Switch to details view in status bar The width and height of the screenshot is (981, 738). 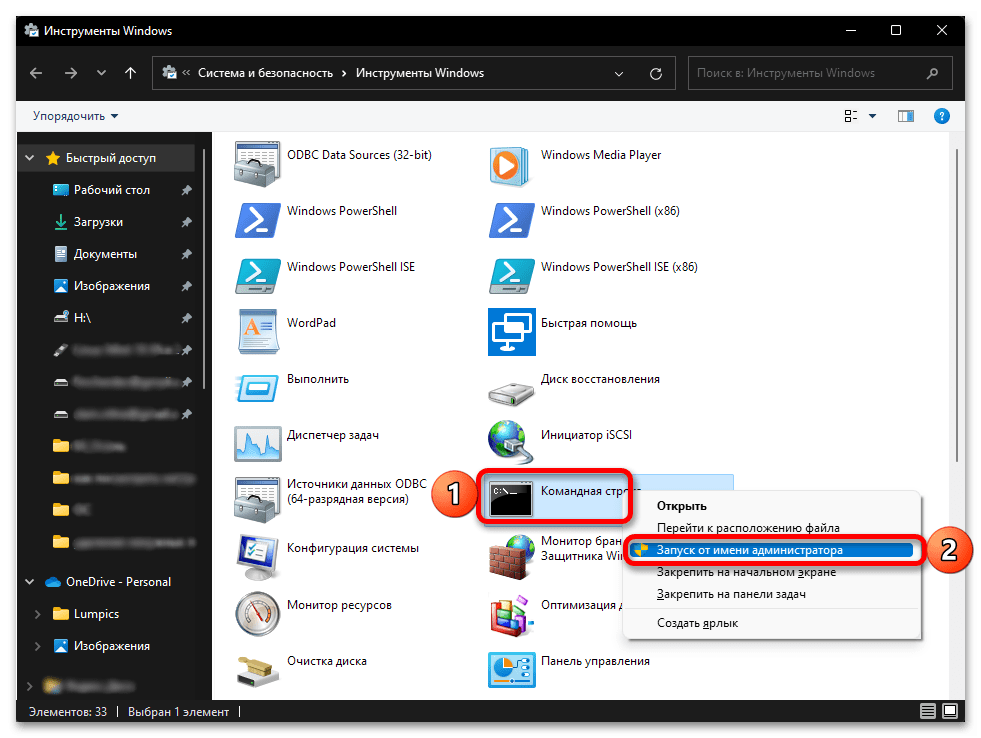coord(927,711)
